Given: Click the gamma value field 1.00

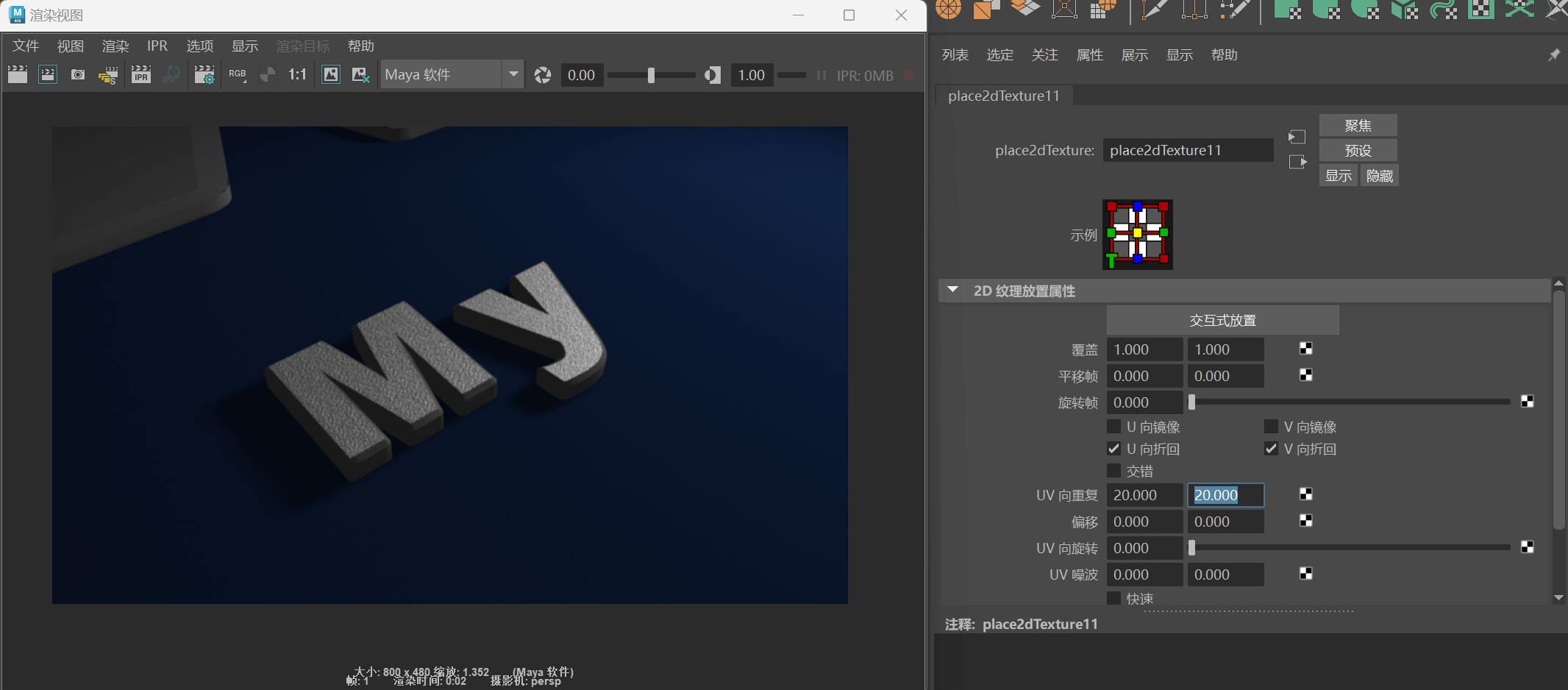Looking at the screenshot, I should pyautogui.click(x=752, y=75).
